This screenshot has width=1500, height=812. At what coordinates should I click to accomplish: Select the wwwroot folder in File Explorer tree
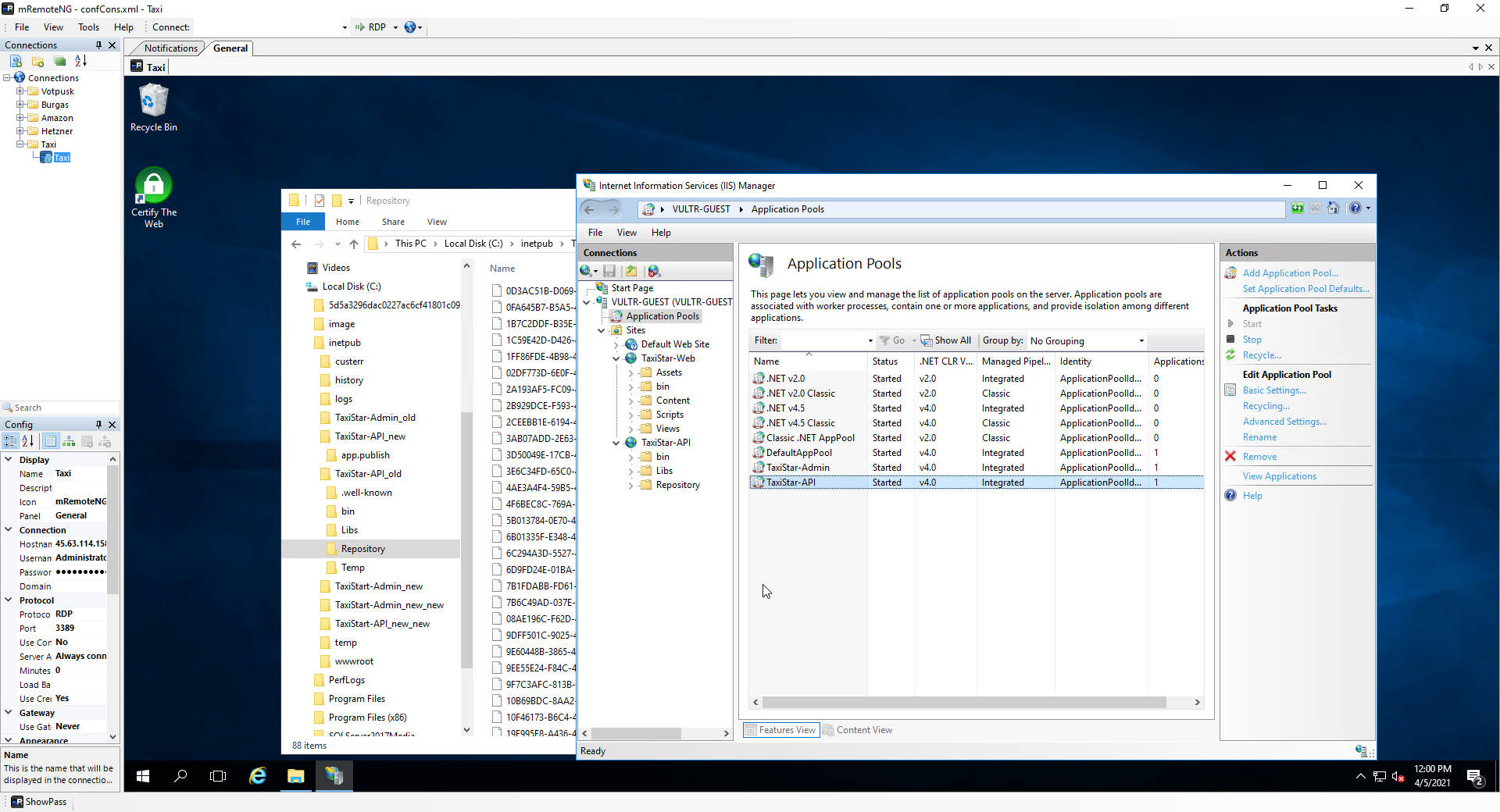354,661
